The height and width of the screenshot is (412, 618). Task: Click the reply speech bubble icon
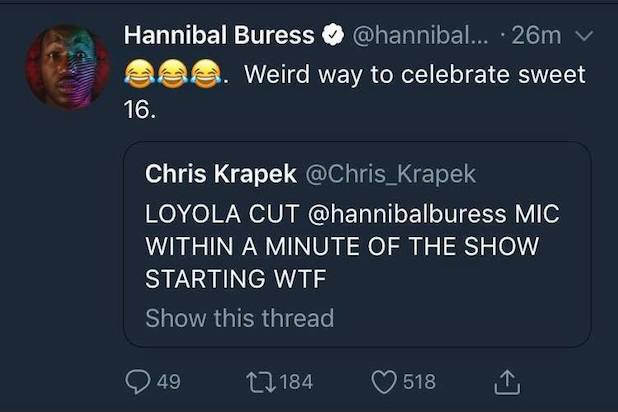[x=138, y=381]
